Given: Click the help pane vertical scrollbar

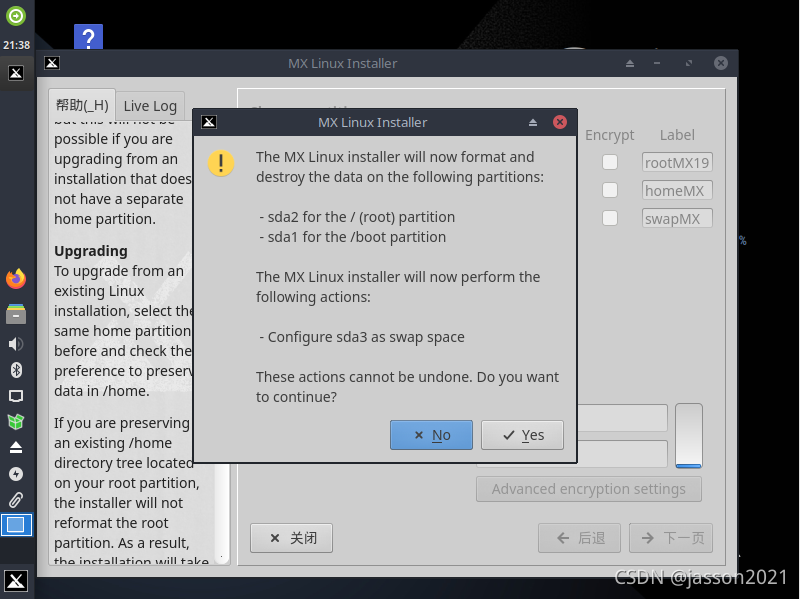Looking at the screenshot, I should [222, 513].
